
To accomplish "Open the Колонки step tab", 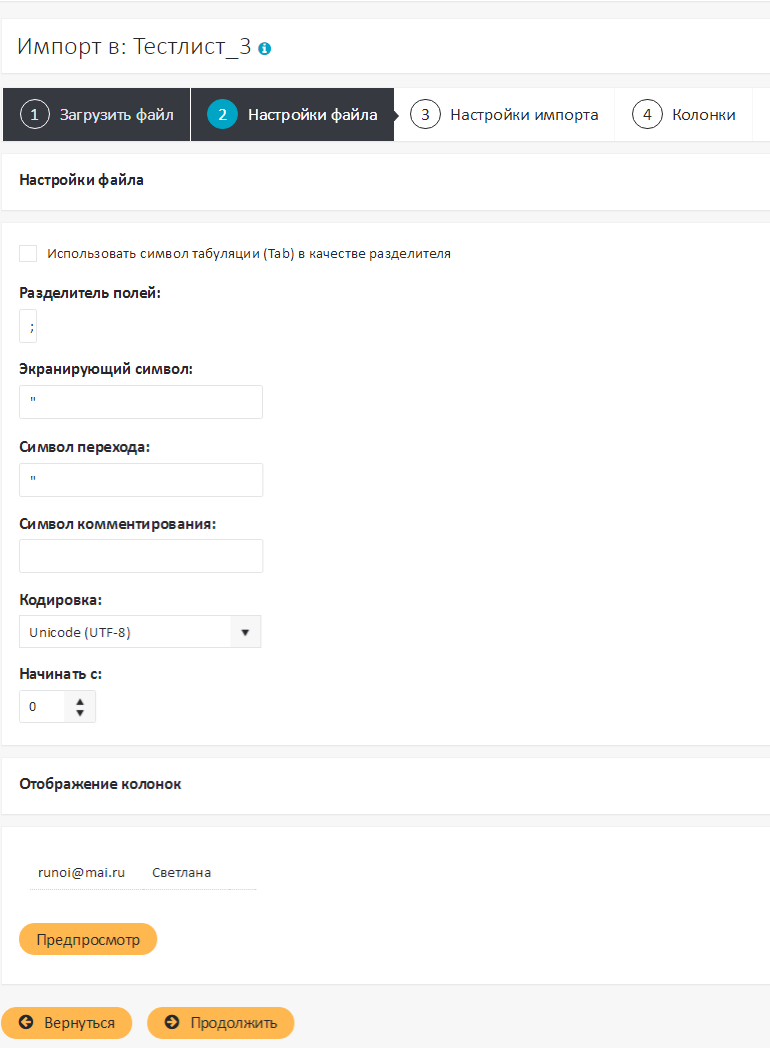I will [x=703, y=115].
